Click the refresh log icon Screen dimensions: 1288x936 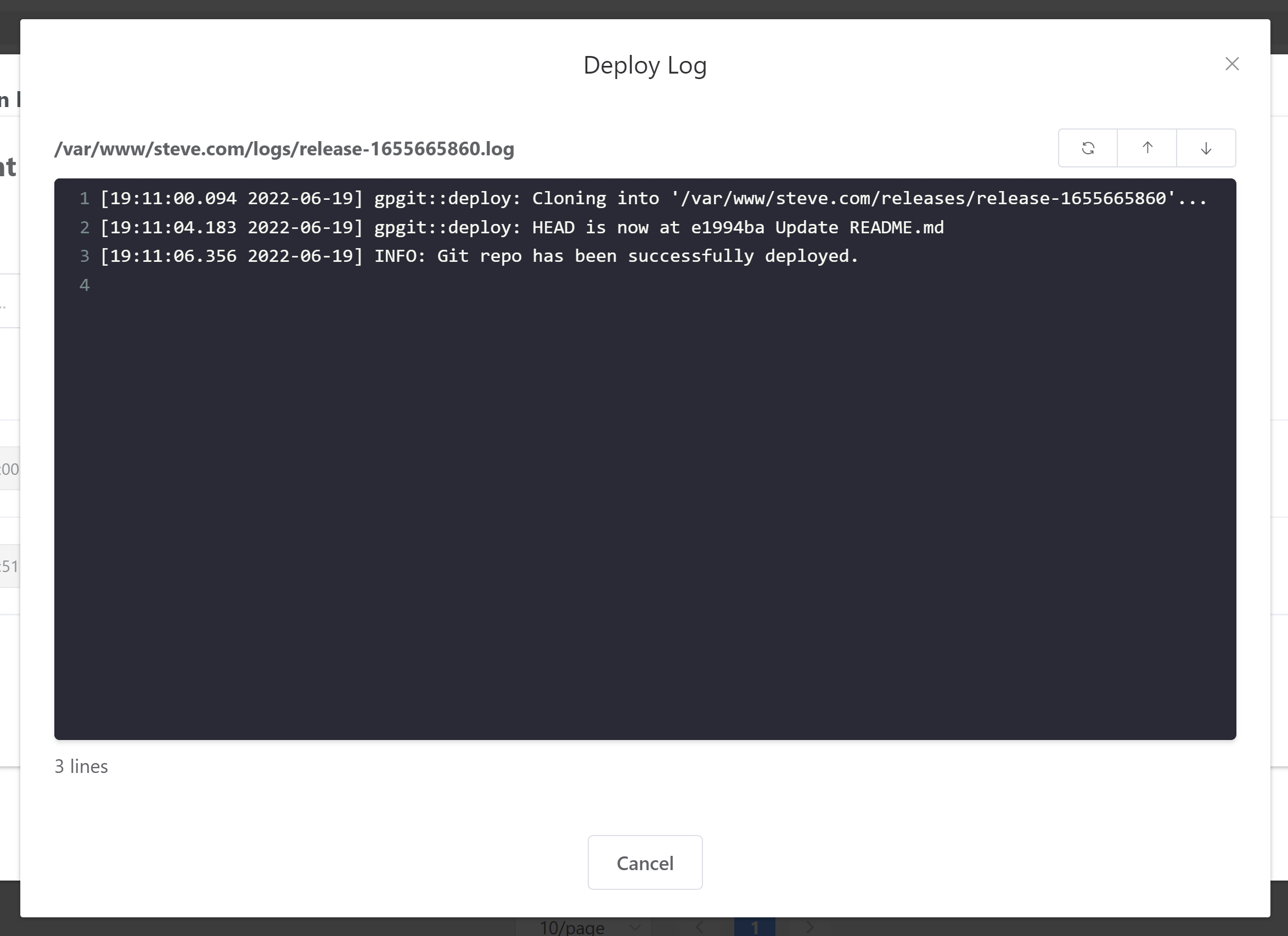(x=1088, y=148)
